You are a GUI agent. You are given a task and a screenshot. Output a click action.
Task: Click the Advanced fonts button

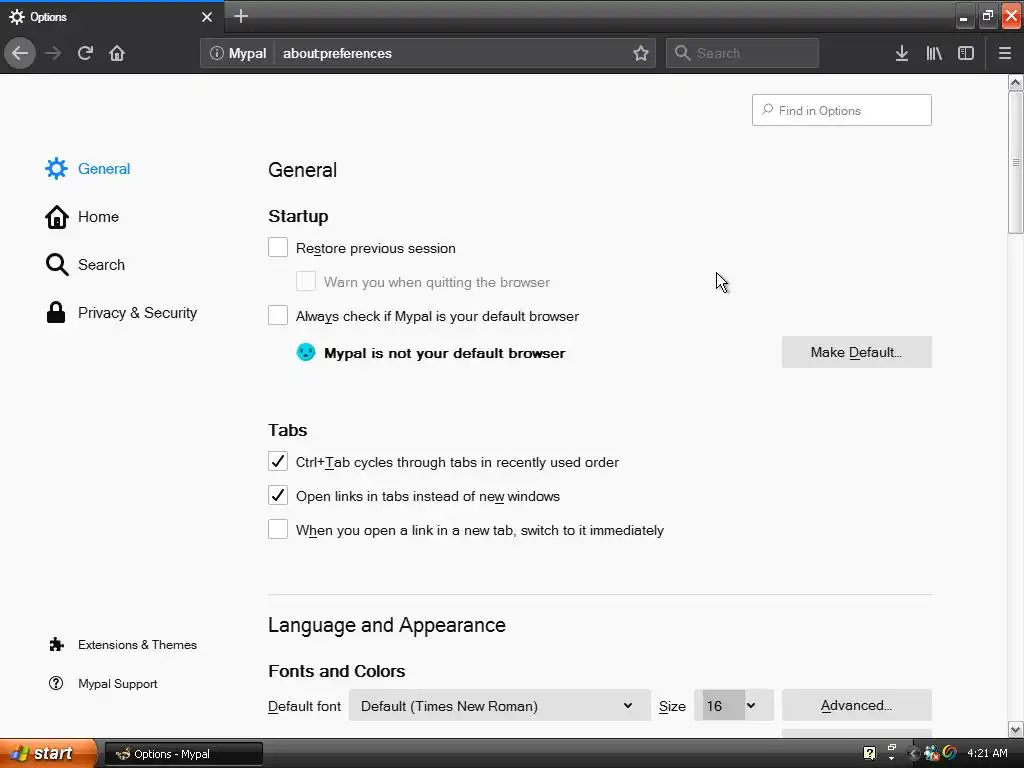pos(856,706)
